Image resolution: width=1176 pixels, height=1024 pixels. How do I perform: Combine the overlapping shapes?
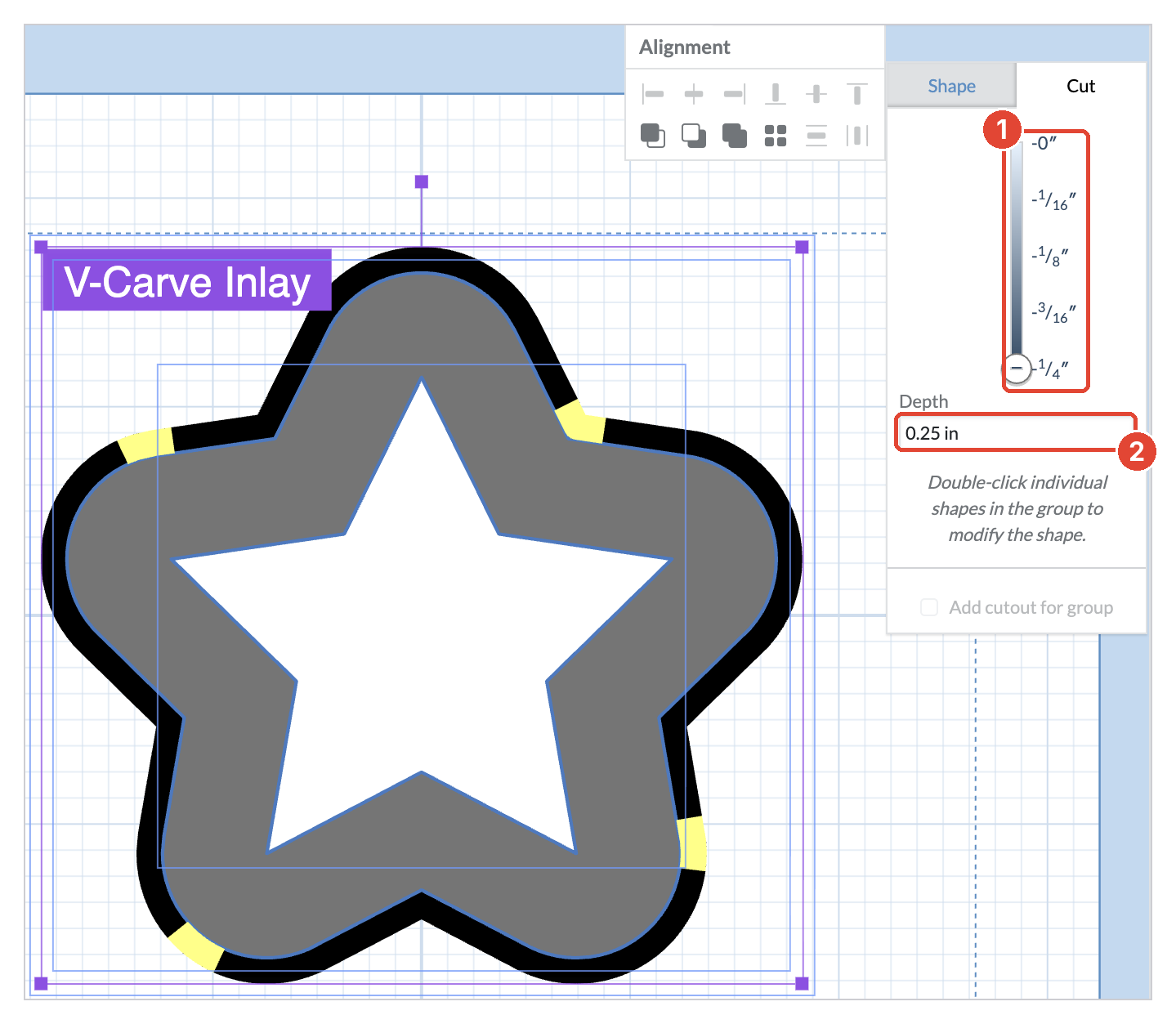(x=735, y=136)
